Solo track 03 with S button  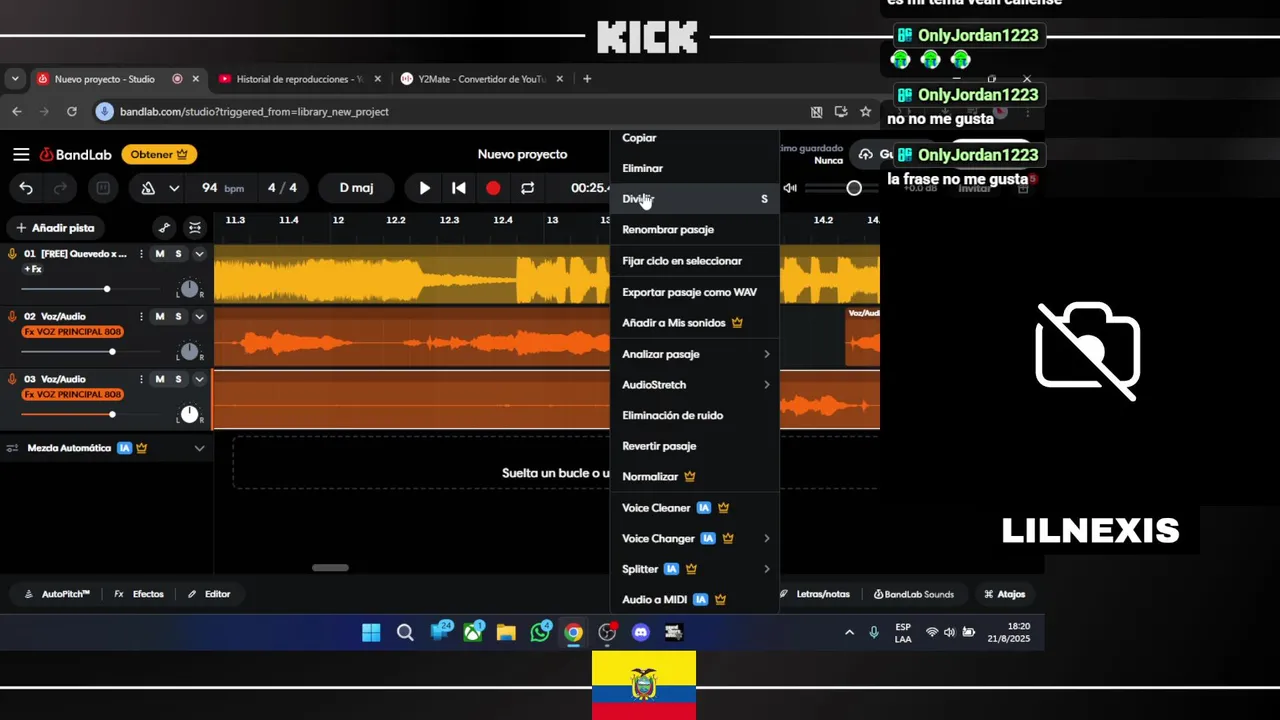point(178,379)
